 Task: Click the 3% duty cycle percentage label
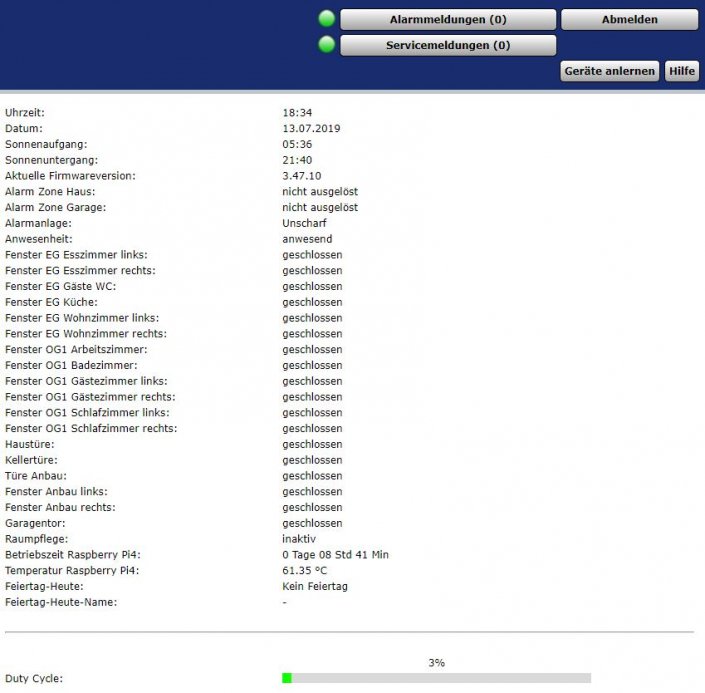click(436, 662)
